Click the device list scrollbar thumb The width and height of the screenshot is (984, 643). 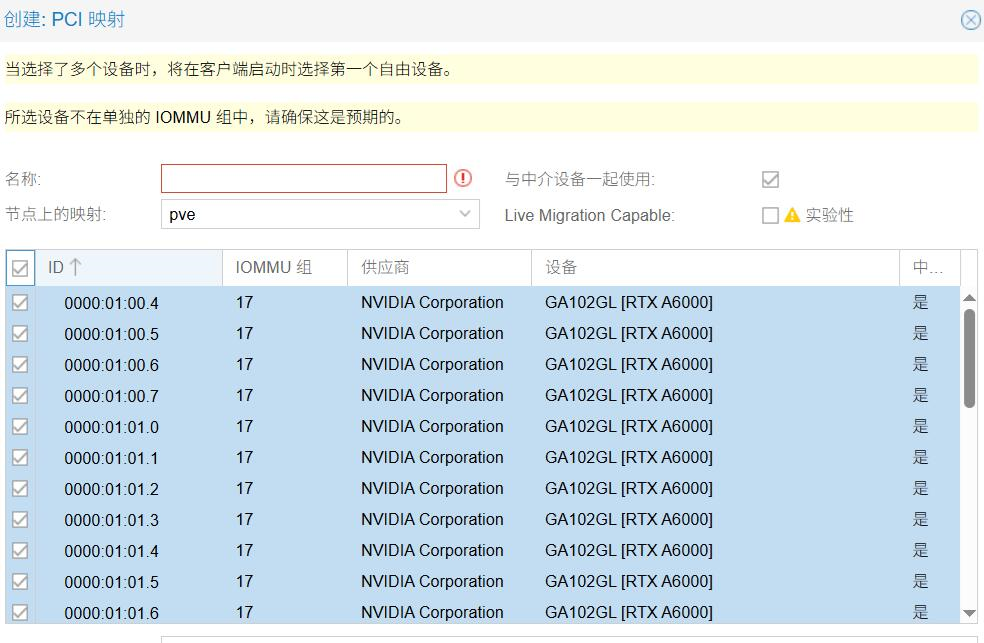(x=969, y=358)
